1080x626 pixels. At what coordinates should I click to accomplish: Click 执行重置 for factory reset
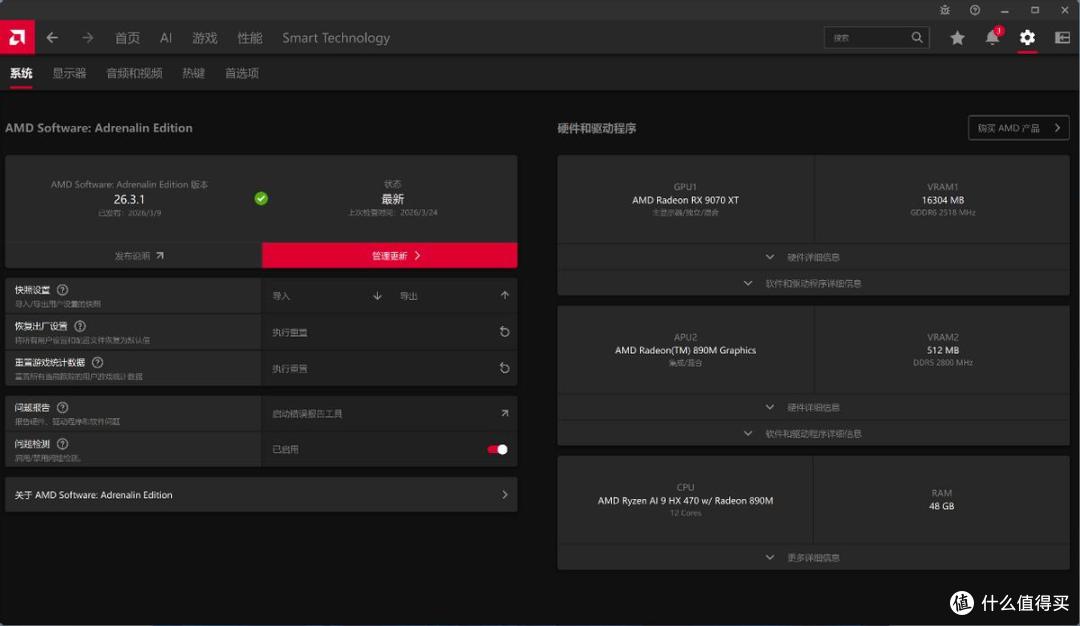290,332
